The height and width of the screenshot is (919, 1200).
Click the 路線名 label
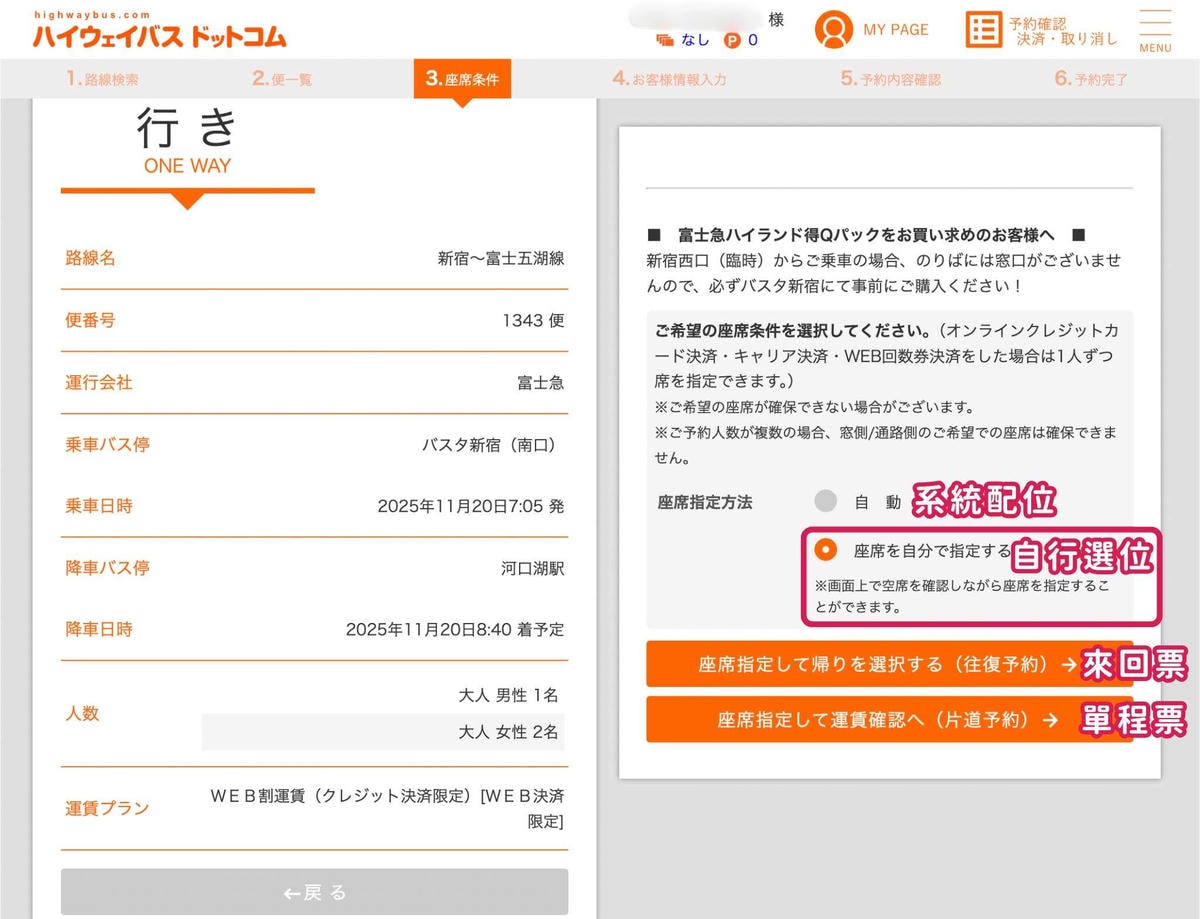pyautogui.click(x=90, y=258)
